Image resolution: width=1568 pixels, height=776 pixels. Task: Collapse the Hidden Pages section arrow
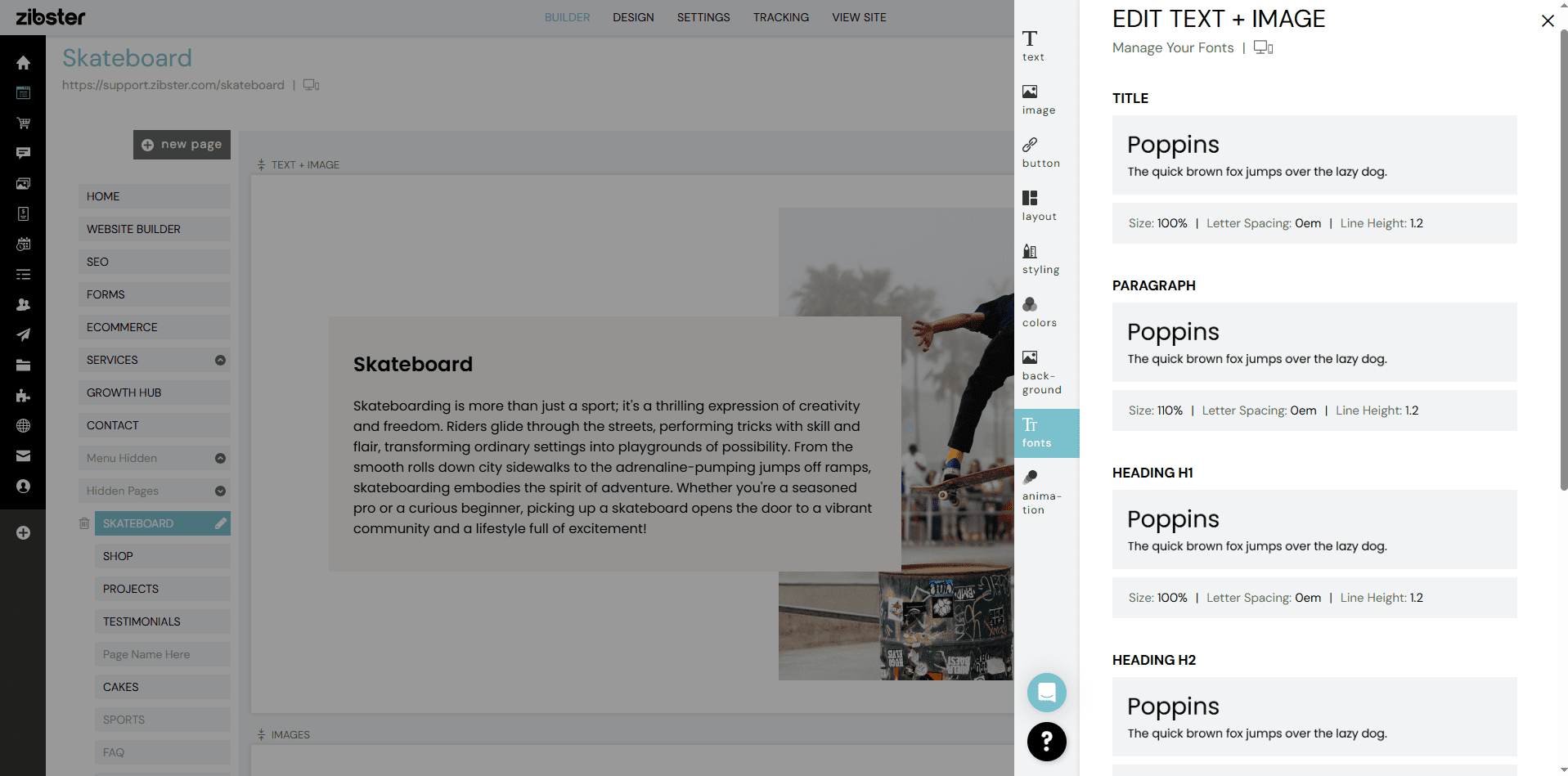(x=220, y=491)
